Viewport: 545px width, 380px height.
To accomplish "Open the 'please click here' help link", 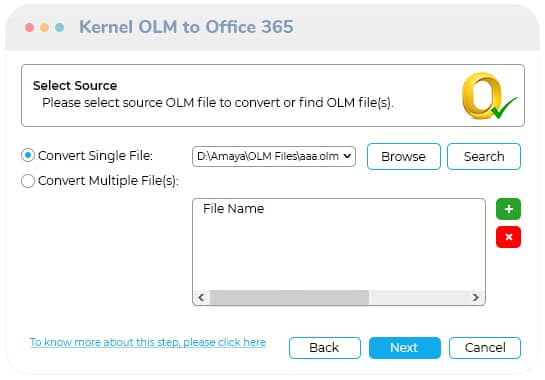I will (225, 342).
